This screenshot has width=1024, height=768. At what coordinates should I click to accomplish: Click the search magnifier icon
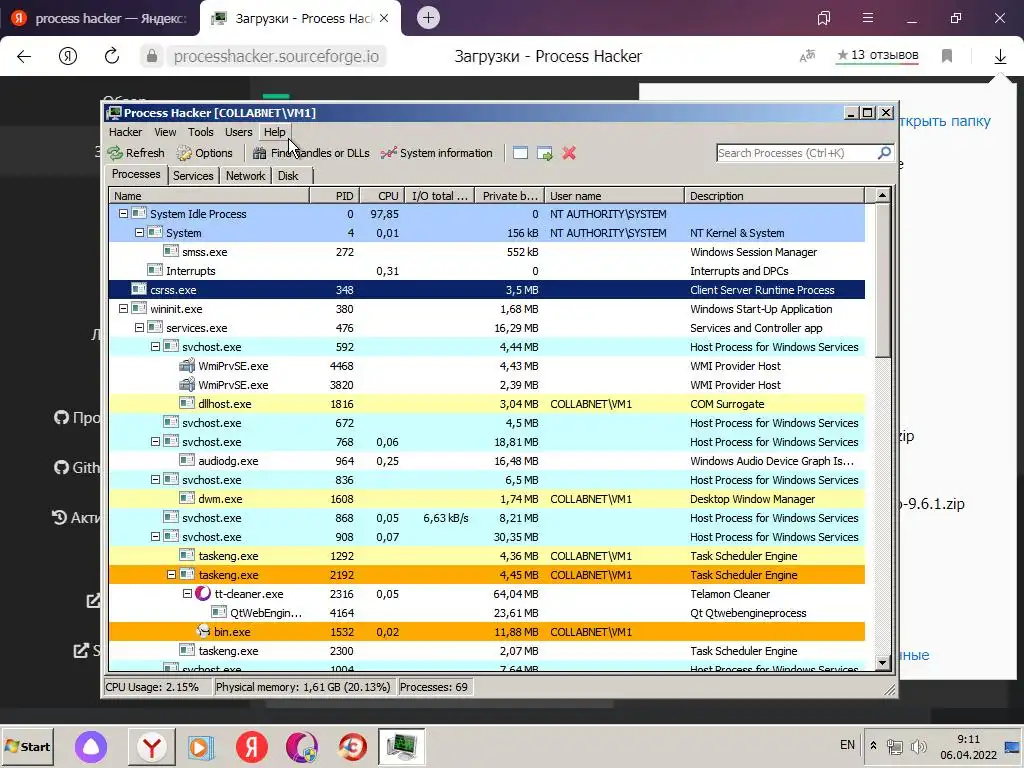click(884, 153)
